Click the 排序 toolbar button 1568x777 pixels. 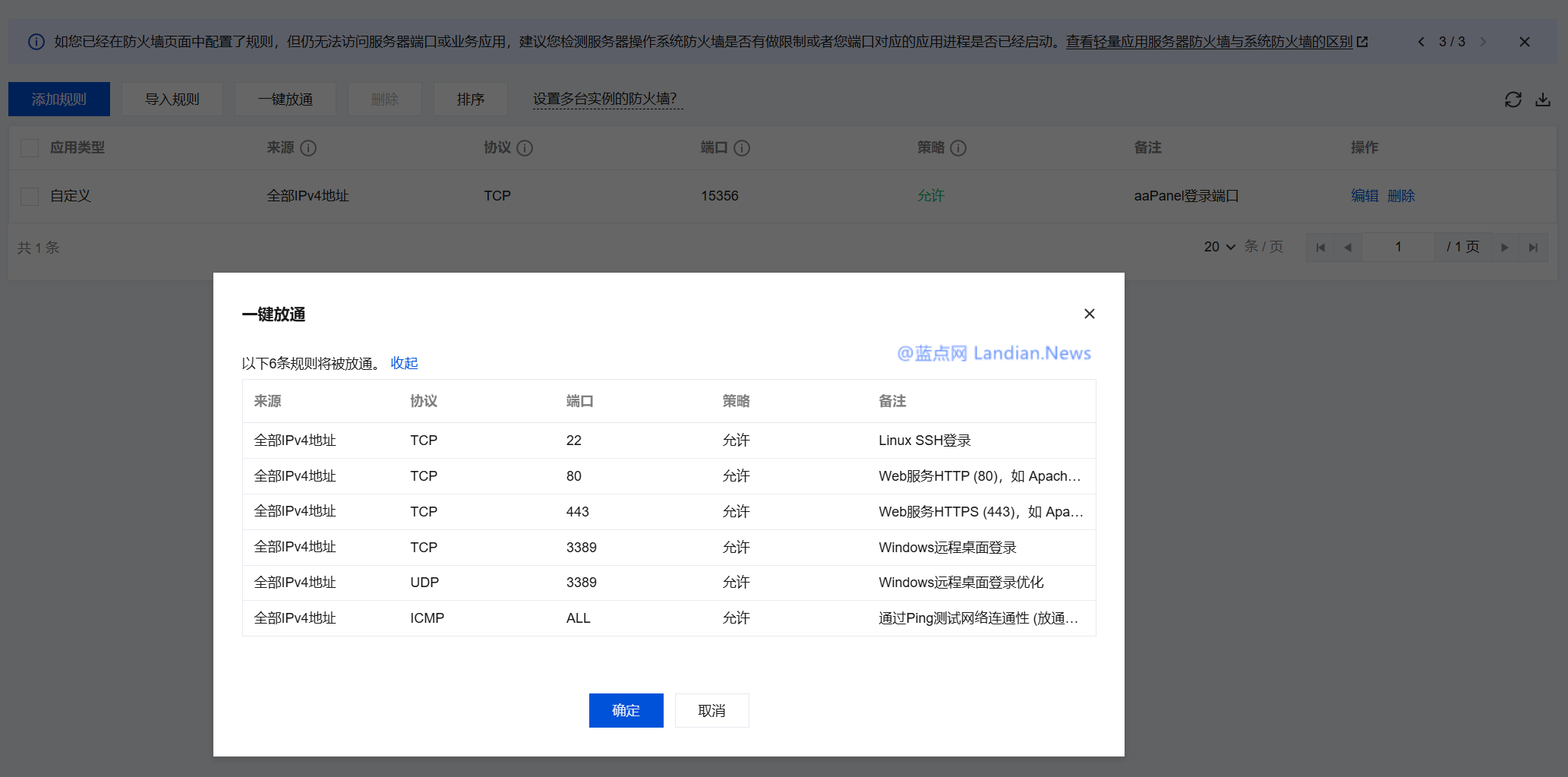point(470,99)
